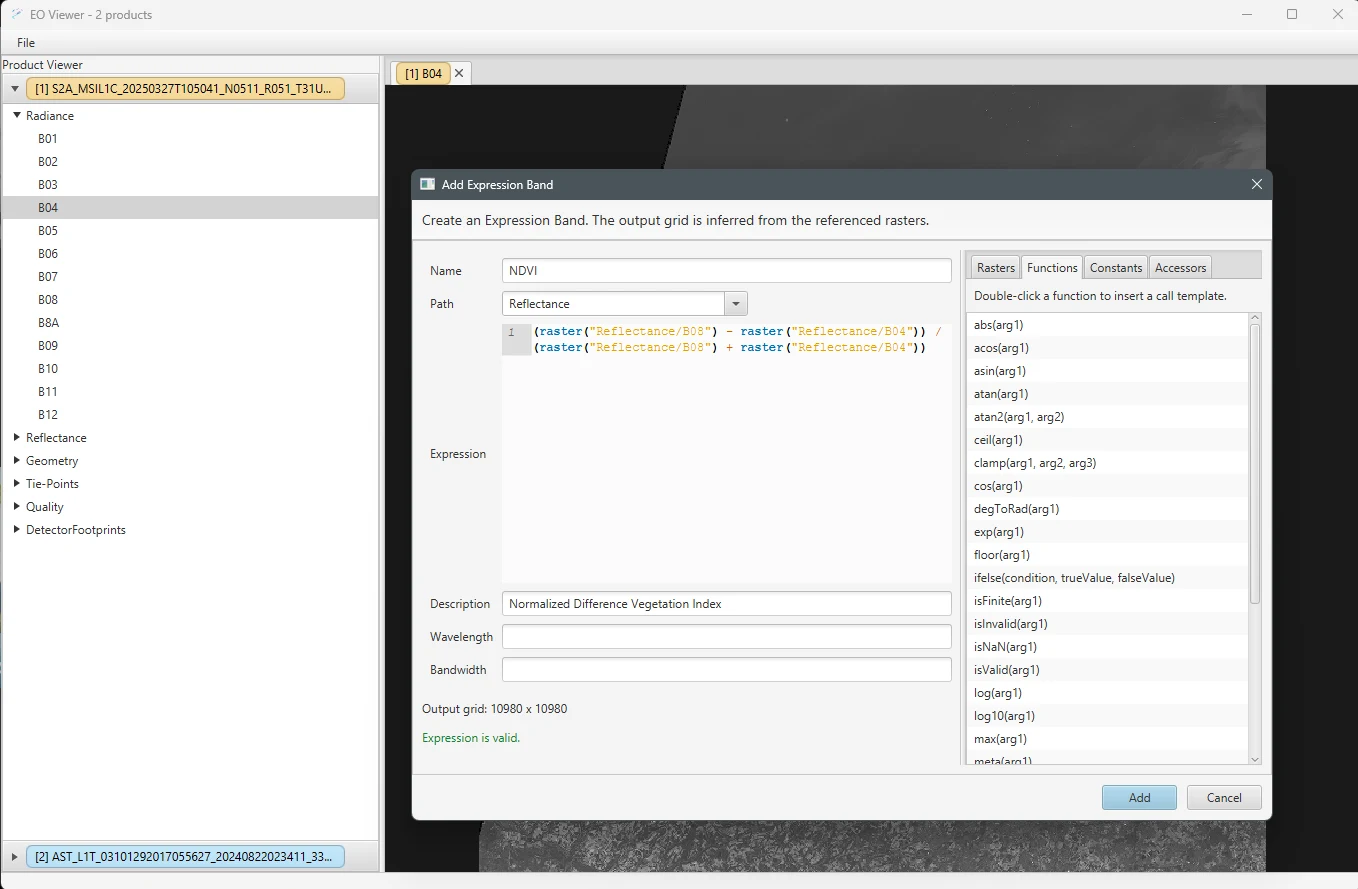Image resolution: width=1358 pixels, height=889 pixels.
Task: Select the degToRad function in the list
Action: click(1108, 509)
